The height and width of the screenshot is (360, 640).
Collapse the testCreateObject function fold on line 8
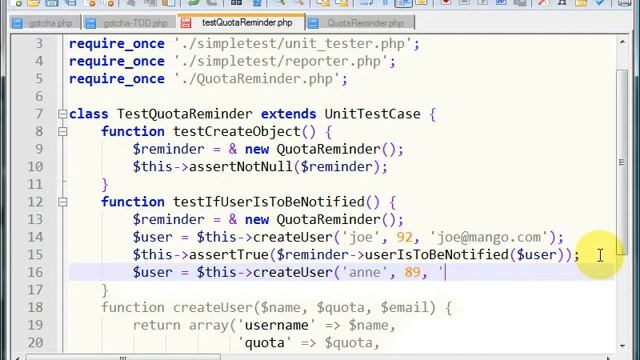[x=62, y=131]
